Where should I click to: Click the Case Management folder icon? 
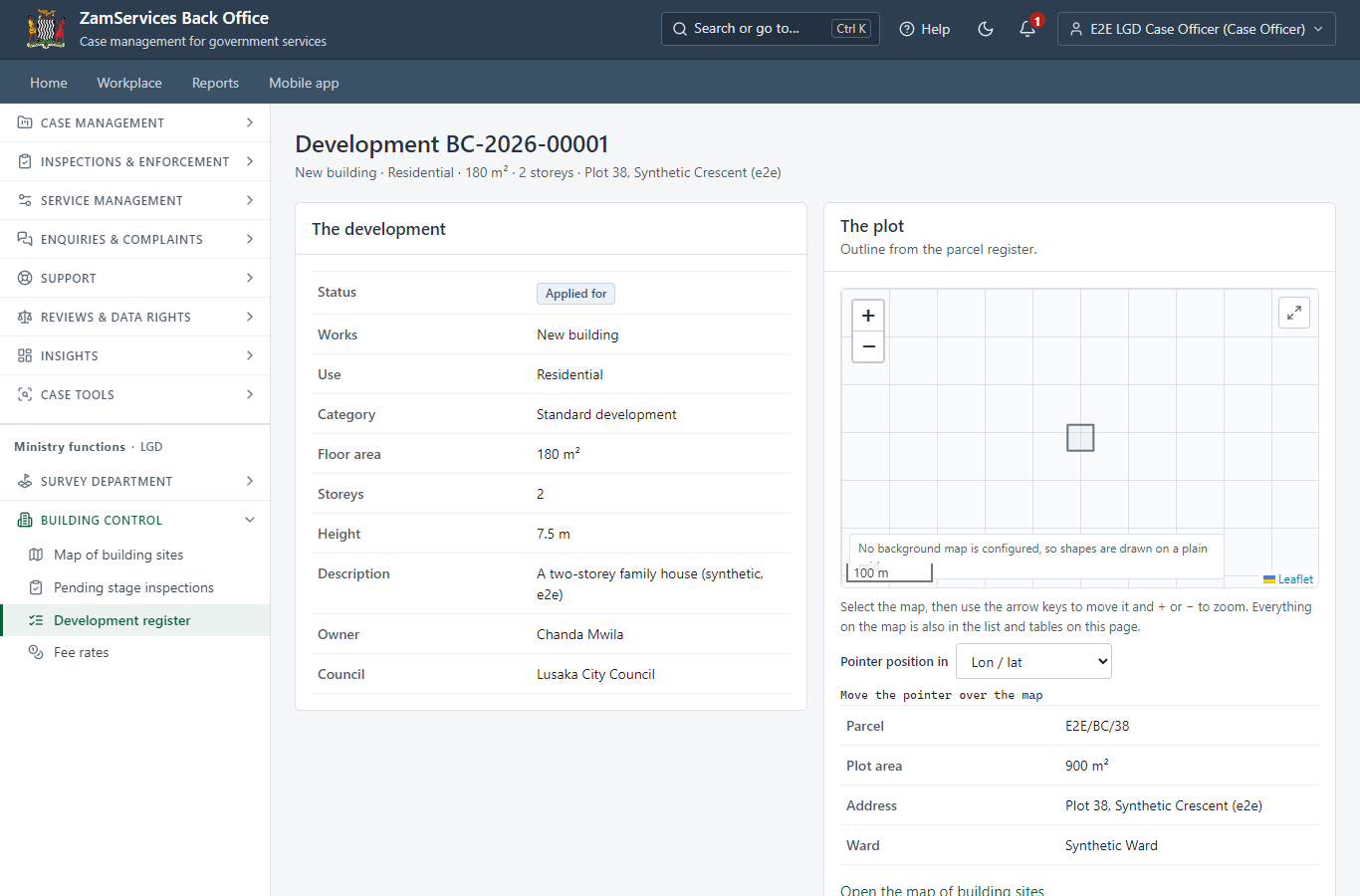click(x=25, y=122)
